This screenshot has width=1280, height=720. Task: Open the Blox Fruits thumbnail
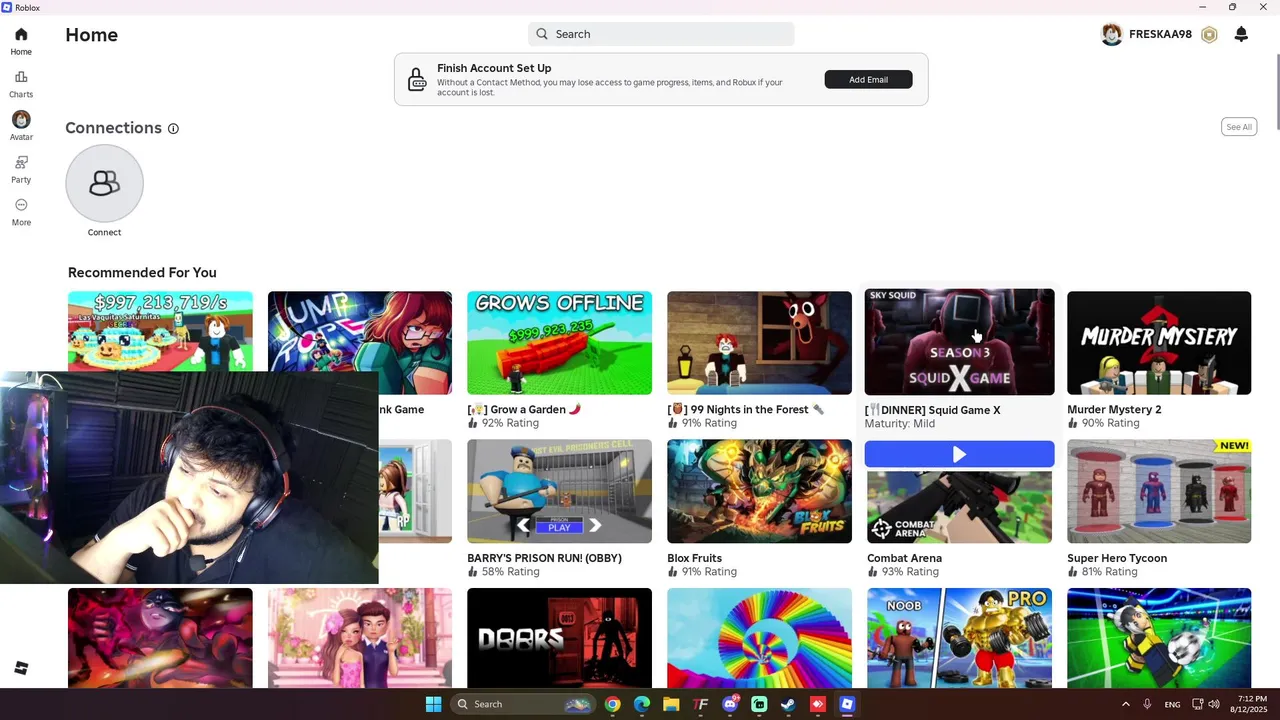pyautogui.click(x=759, y=491)
